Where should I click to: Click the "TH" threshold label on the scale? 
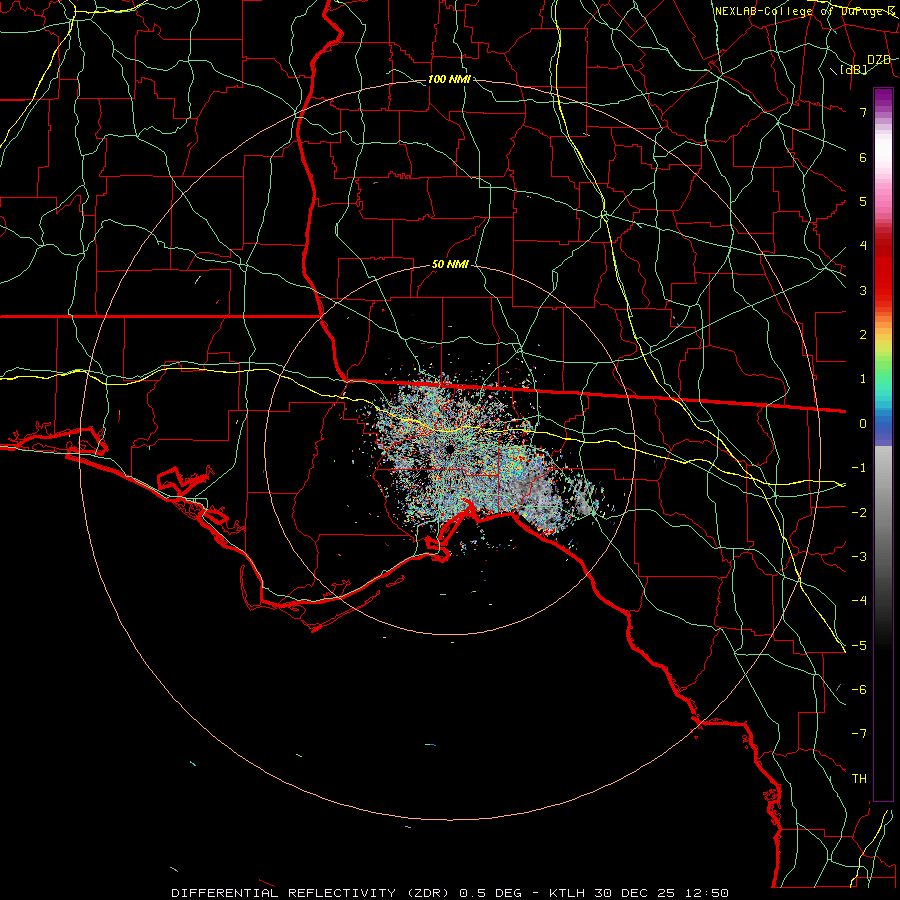click(859, 779)
